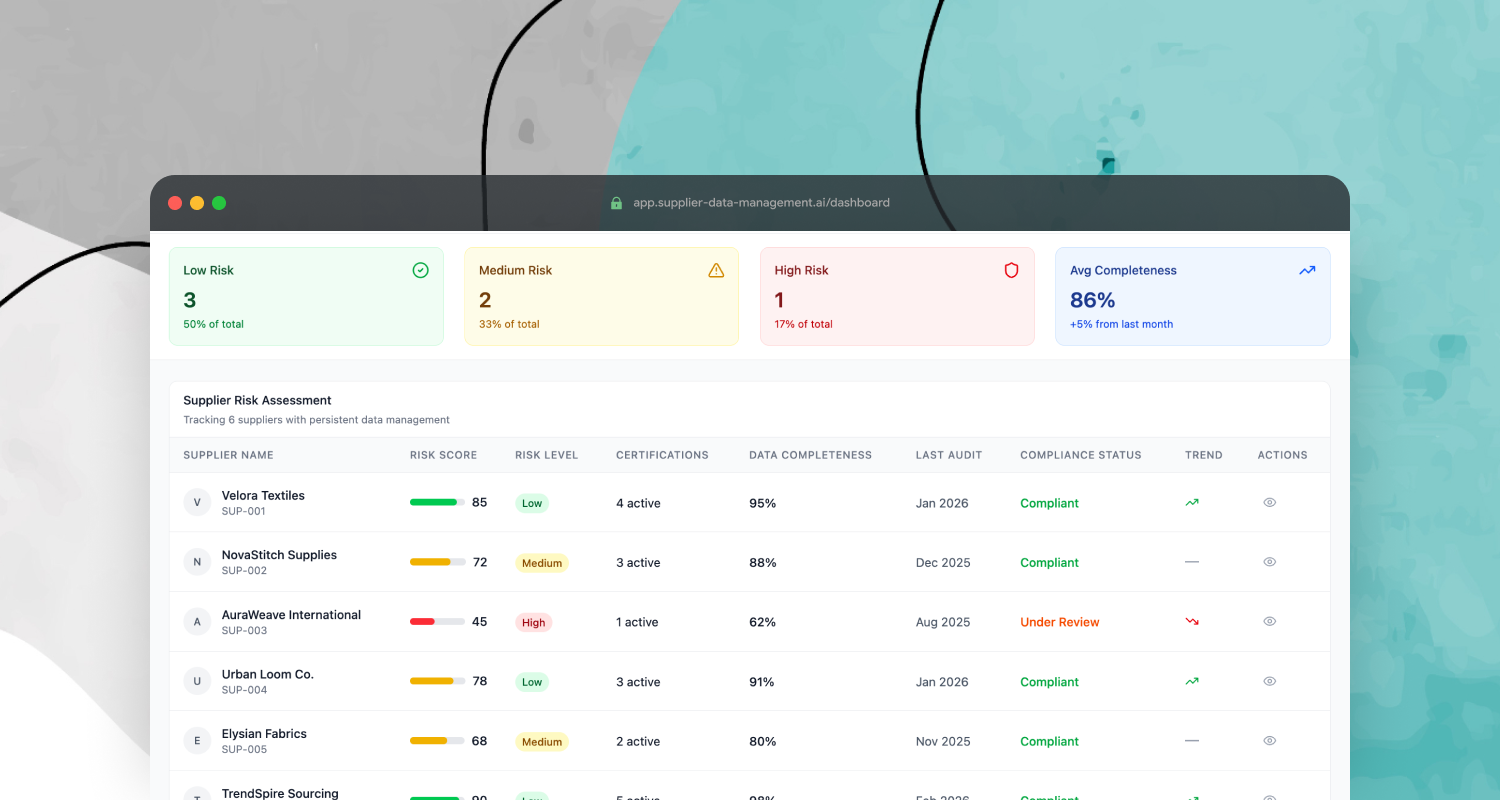Viewport: 1500px width, 800px height.
Task: Click the 'Aug 2025' last audit date
Action: [943, 622]
